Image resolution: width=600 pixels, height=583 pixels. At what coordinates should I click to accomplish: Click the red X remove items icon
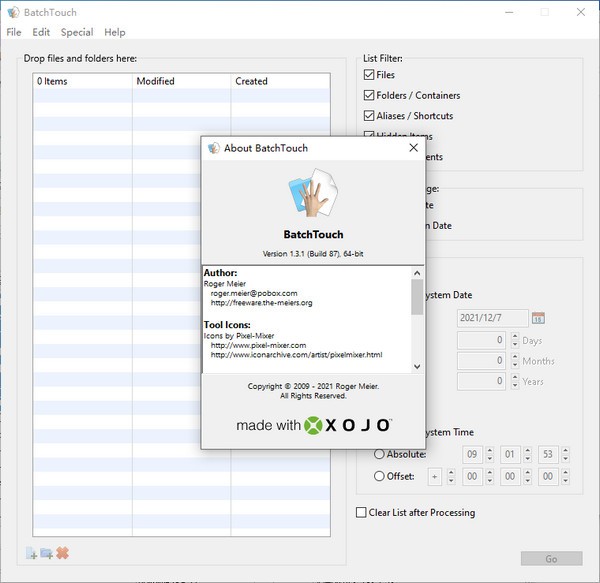coord(62,553)
